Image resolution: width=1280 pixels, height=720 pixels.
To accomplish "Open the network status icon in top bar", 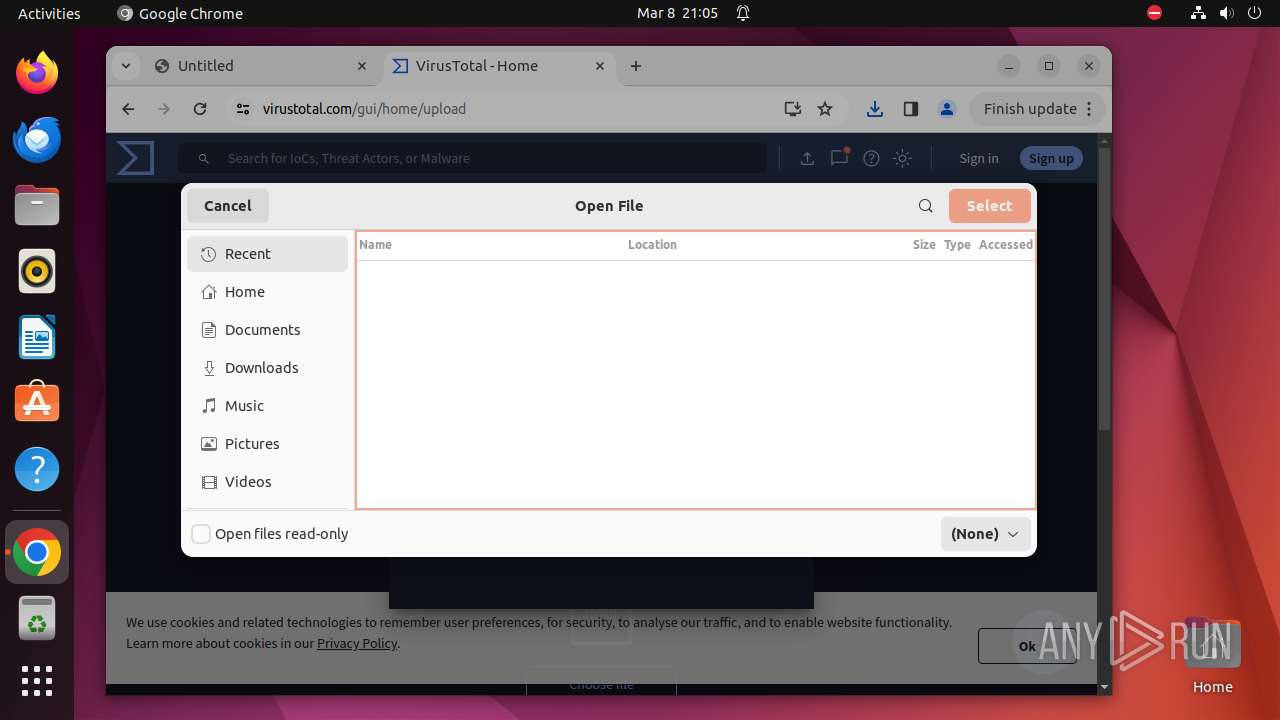I will point(1198,13).
